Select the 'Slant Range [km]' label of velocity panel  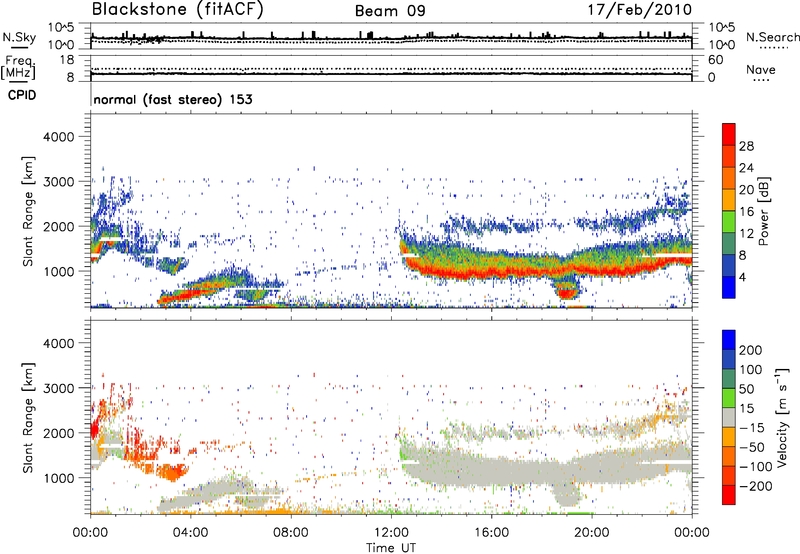(28, 418)
